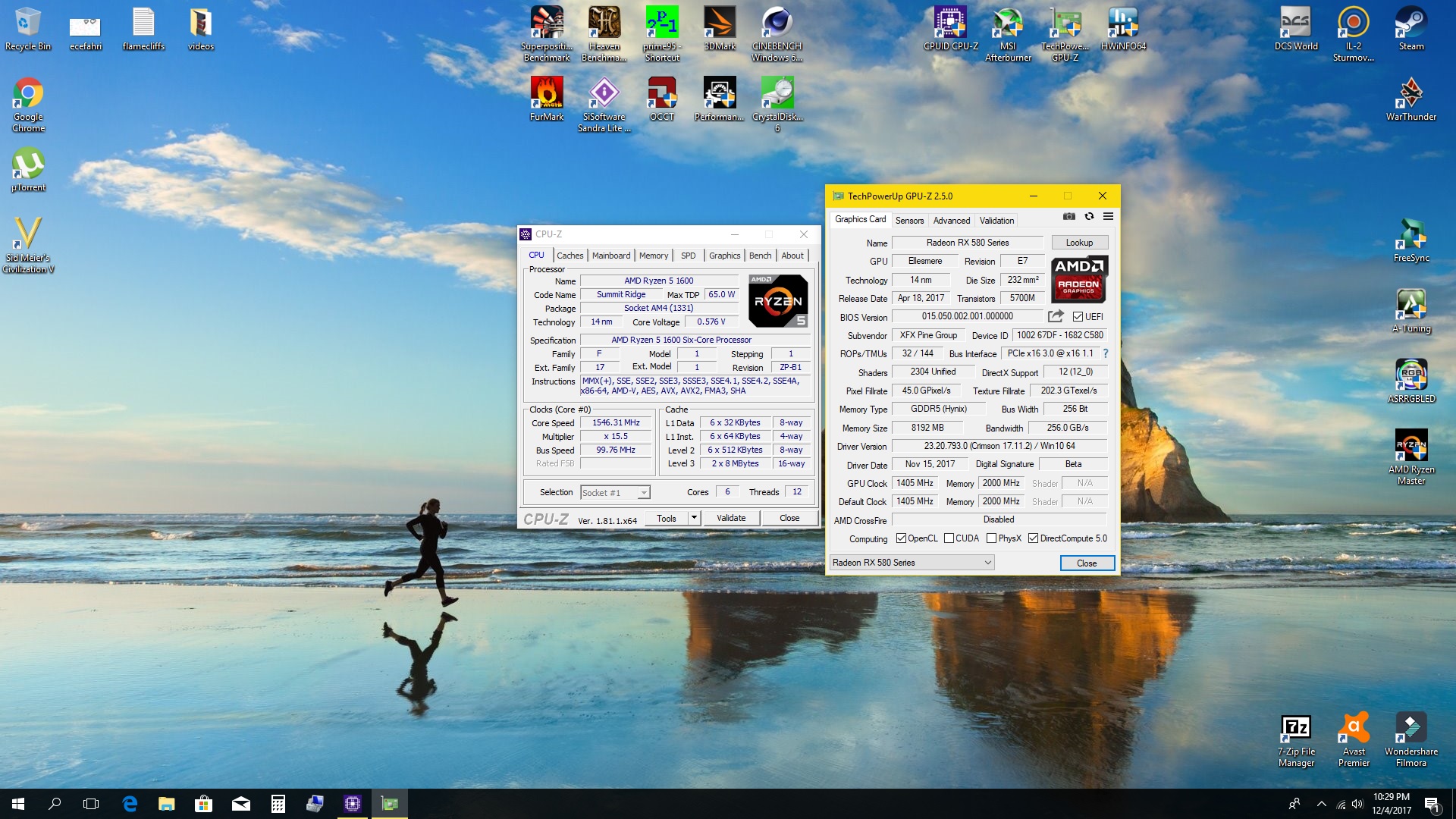Viewport: 1456px width, 819px height.
Task: Open the Superposition Benchmark shortcut
Action: point(547,34)
